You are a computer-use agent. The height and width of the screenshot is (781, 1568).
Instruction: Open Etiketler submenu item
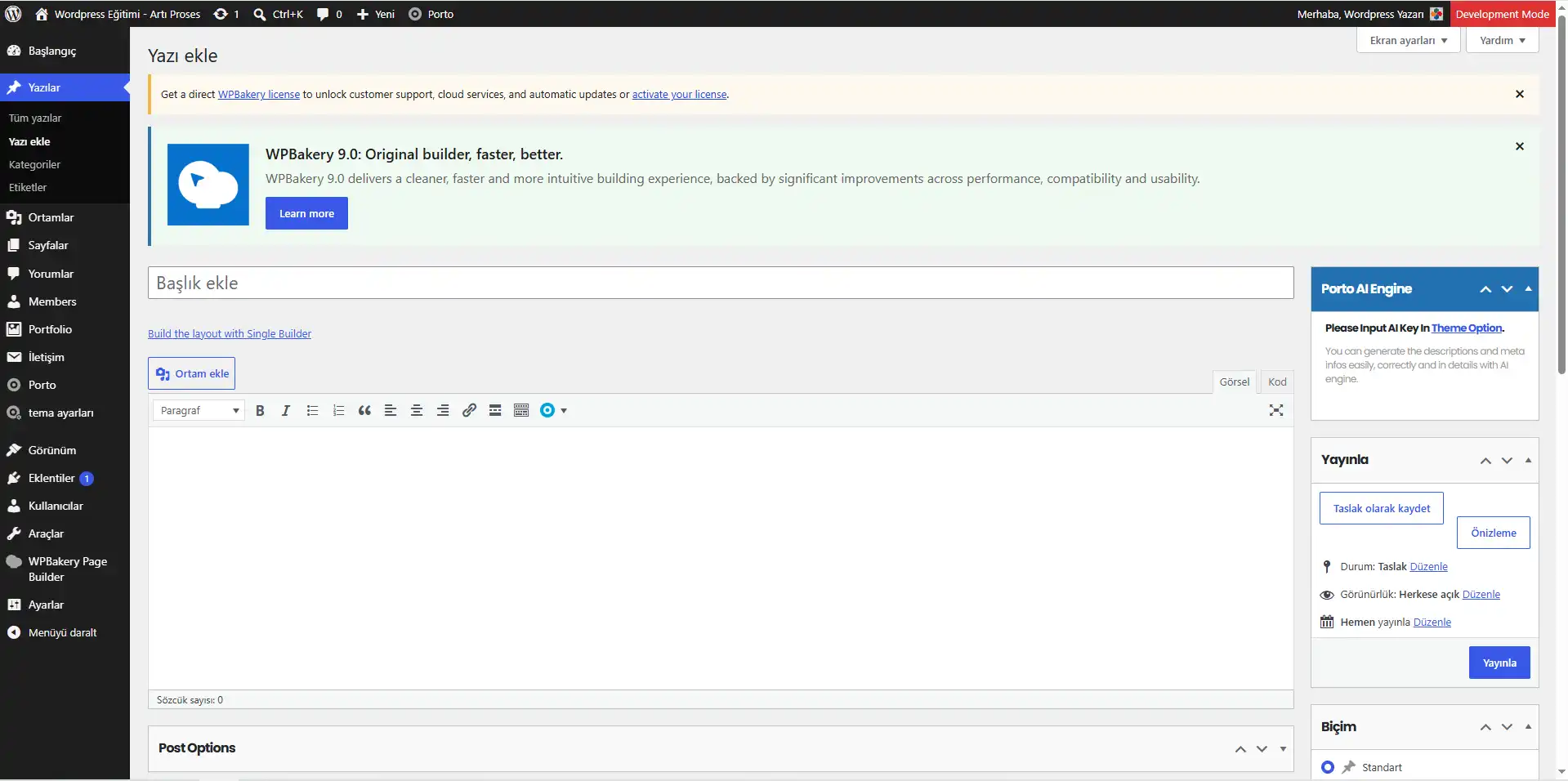[x=28, y=187]
